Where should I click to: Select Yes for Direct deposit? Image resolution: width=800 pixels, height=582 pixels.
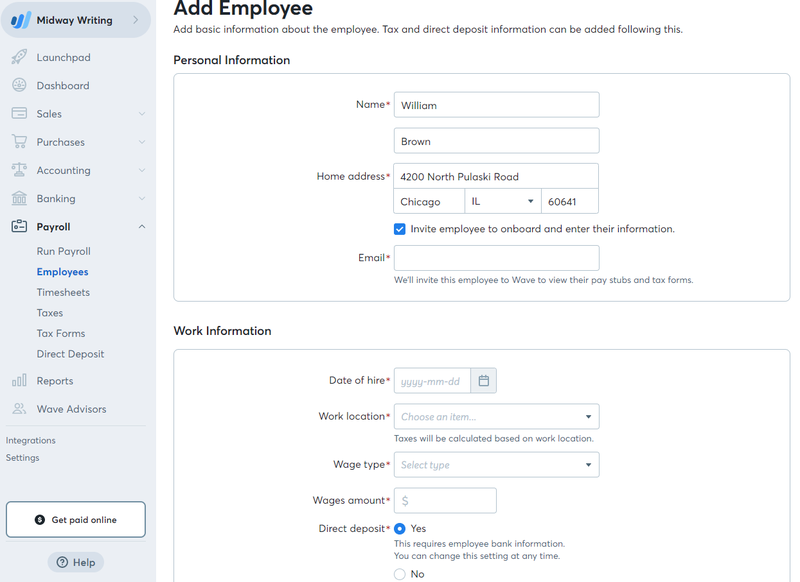coord(399,529)
